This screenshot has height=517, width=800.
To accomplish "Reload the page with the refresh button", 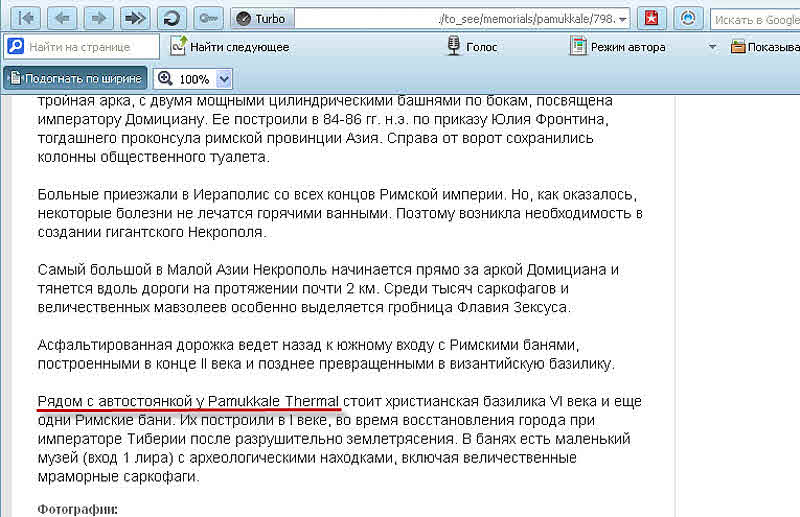I will click(x=172, y=18).
